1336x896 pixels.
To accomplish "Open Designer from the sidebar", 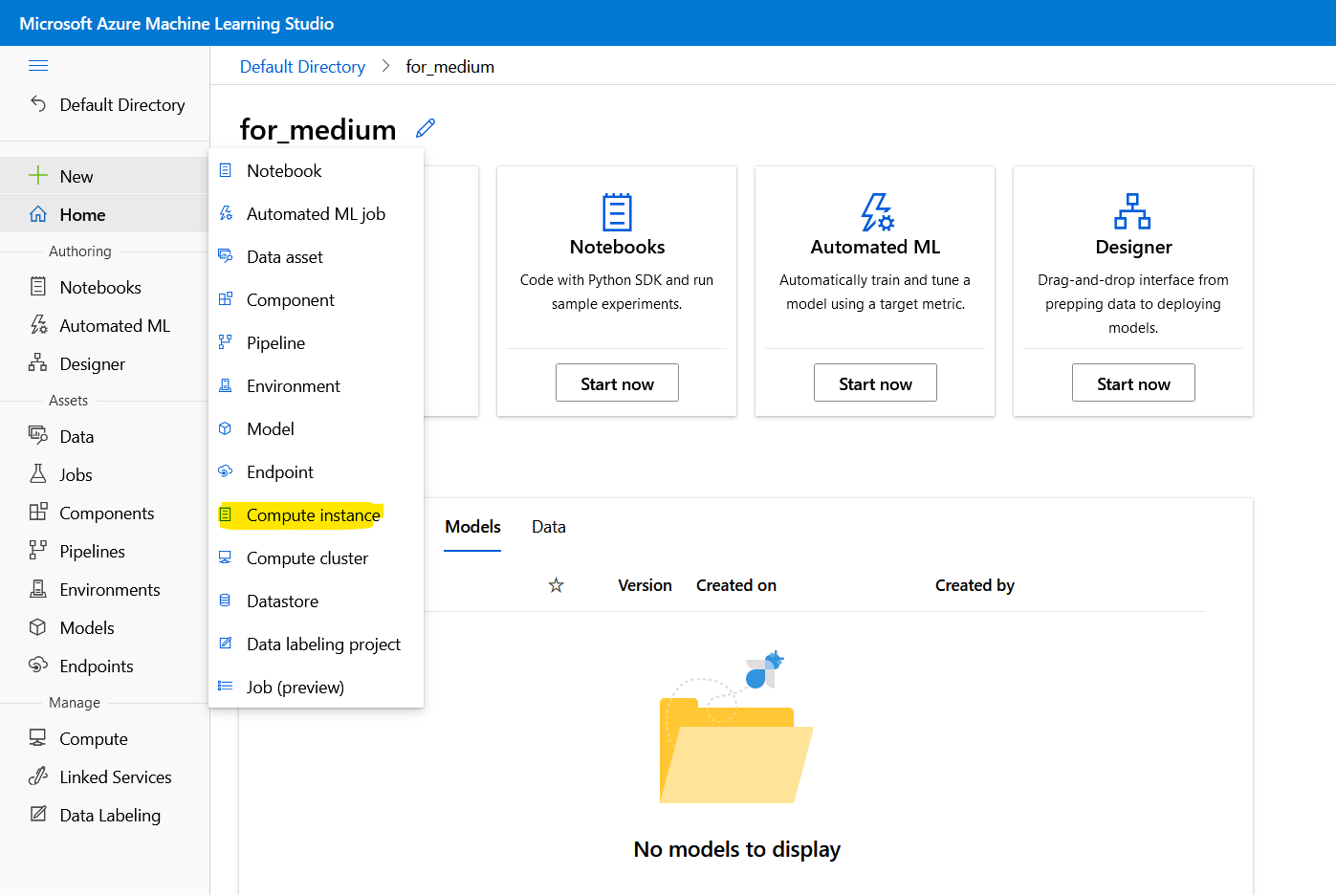I will (x=104, y=363).
